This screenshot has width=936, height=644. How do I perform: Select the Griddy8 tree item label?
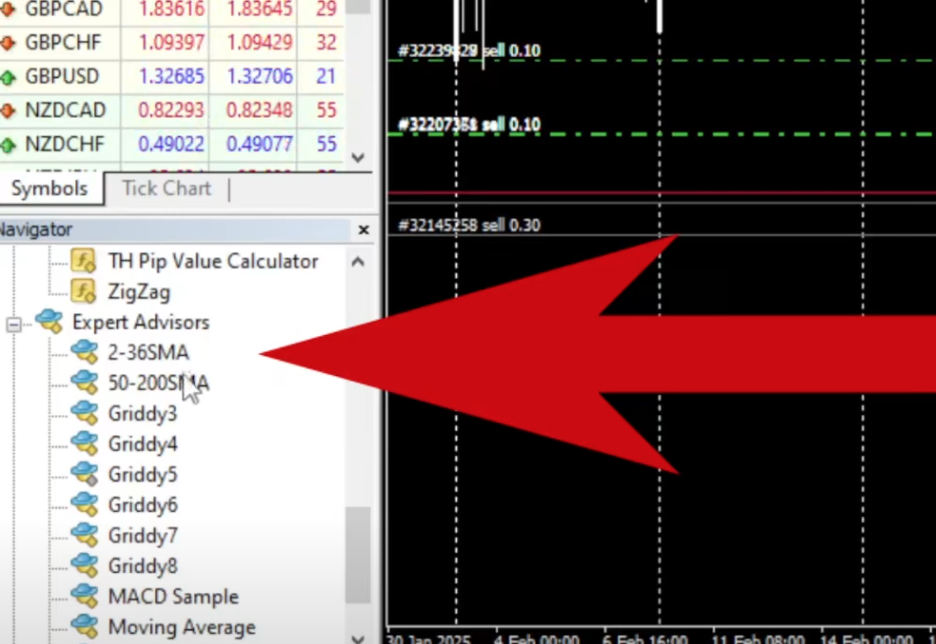click(143, 566)
